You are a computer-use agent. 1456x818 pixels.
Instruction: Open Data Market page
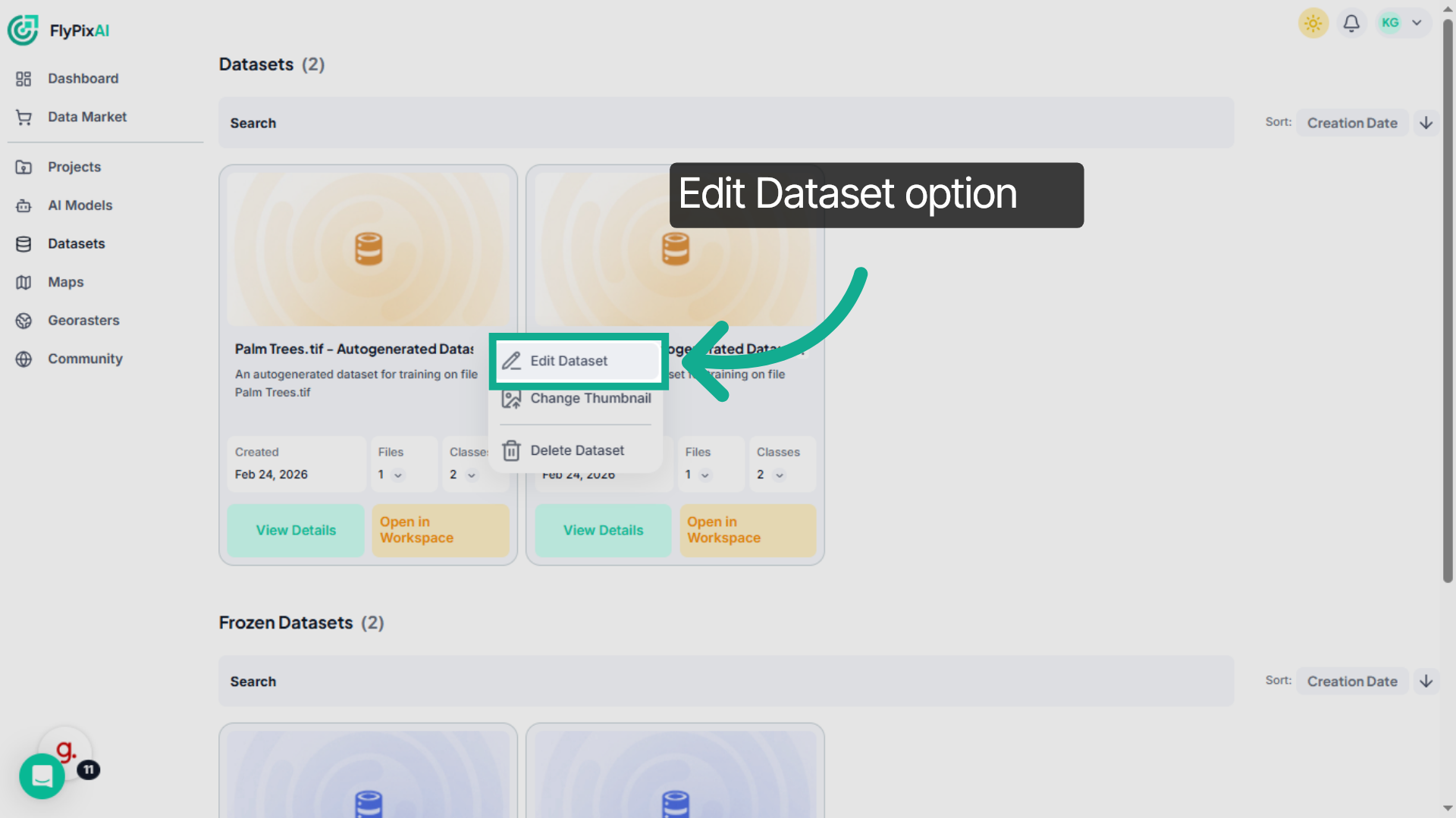point(87,117)
